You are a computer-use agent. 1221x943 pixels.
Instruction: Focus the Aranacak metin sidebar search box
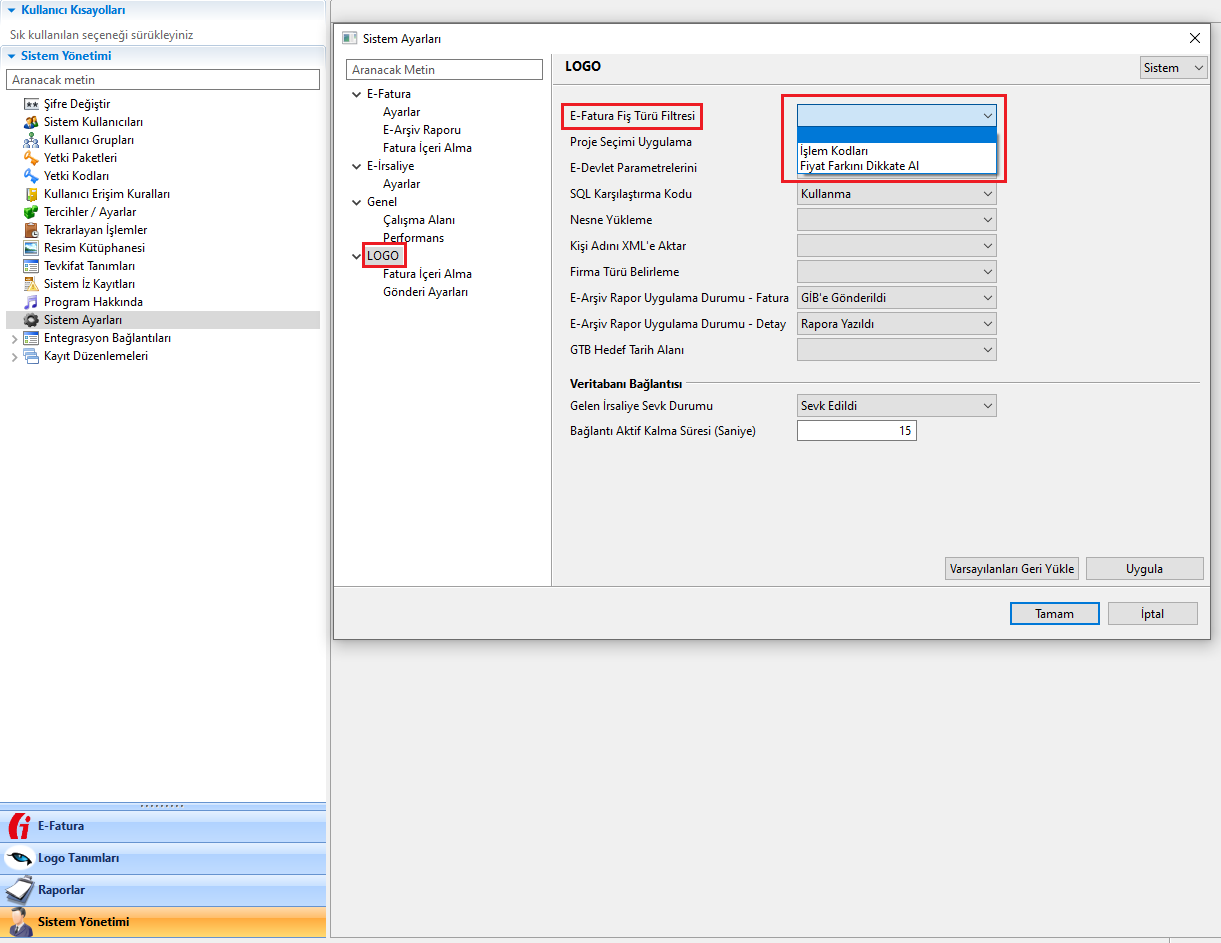163,79
